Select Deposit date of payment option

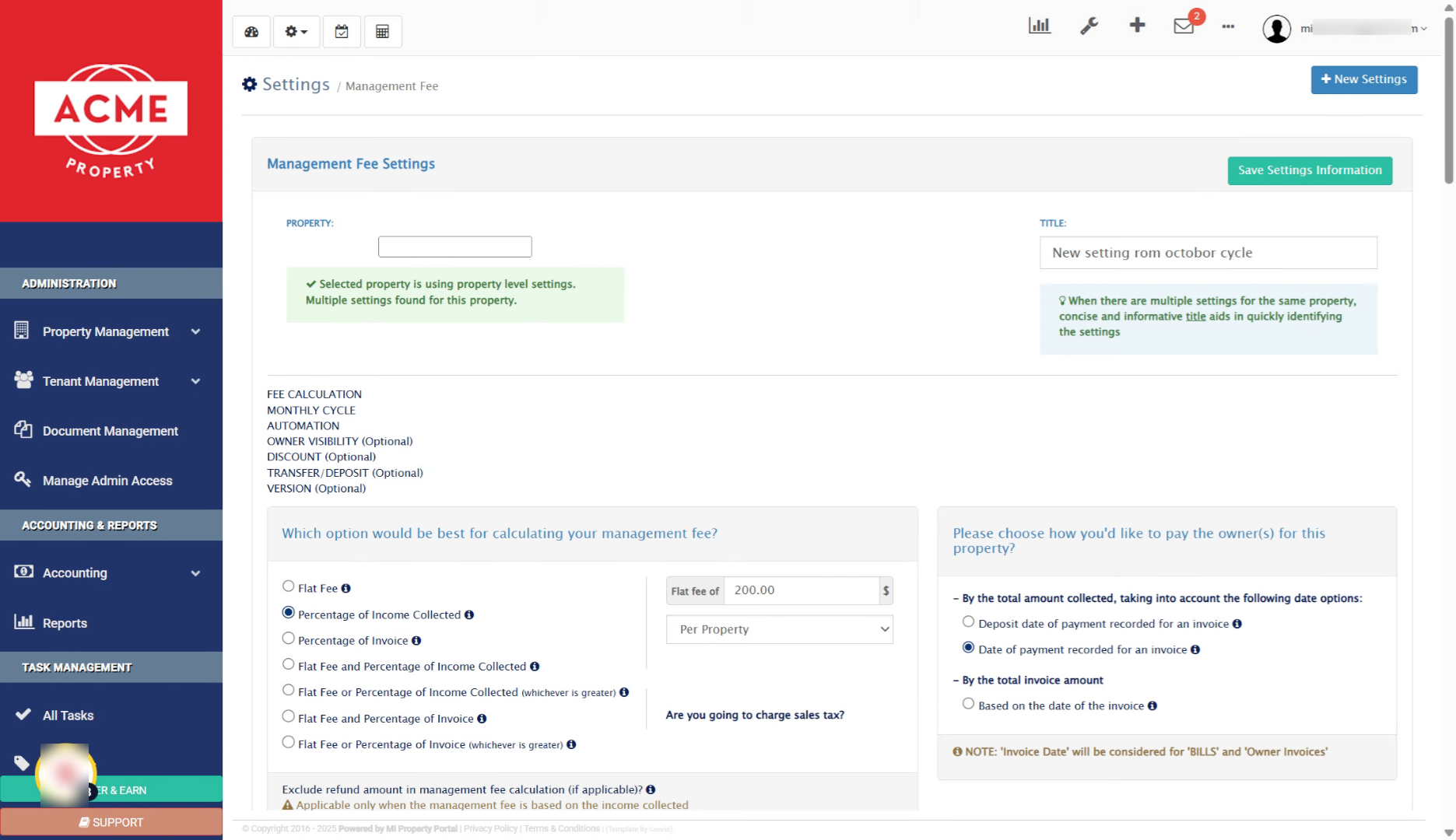click(x=968, y=622)
